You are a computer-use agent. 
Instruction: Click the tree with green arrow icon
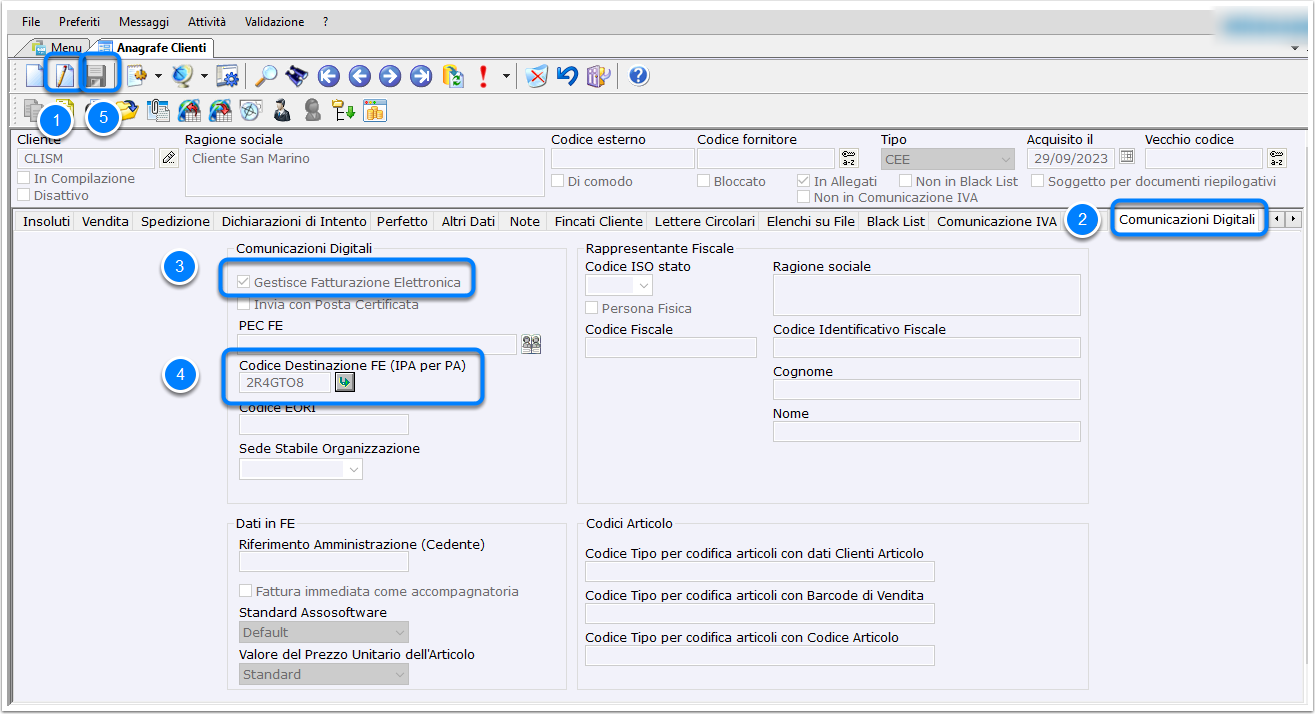point(344,110)
